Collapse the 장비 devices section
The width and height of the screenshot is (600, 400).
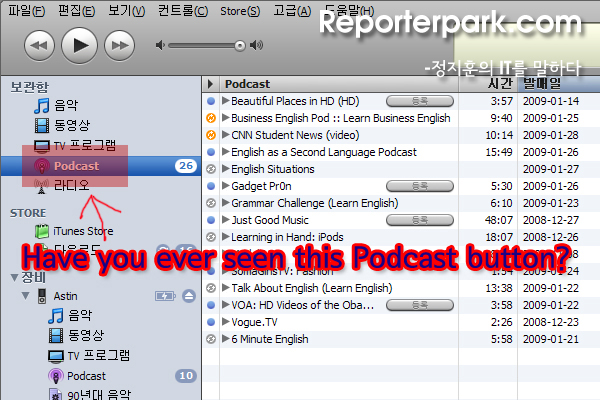15,277
